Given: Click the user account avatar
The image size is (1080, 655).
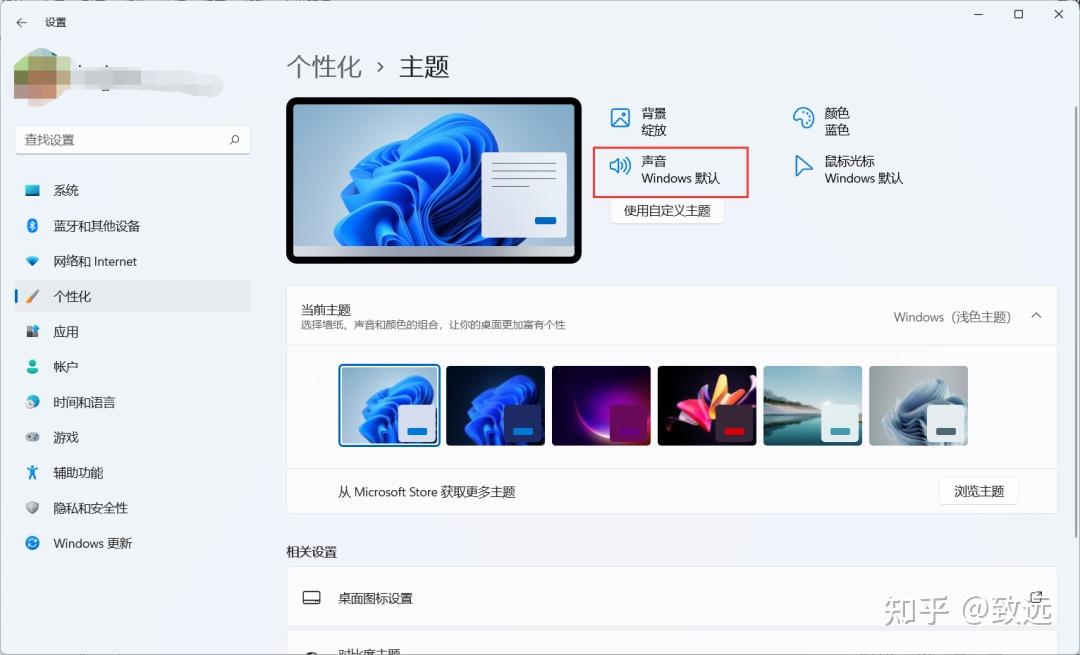Looking at the screenshot, I should [42, 77].
